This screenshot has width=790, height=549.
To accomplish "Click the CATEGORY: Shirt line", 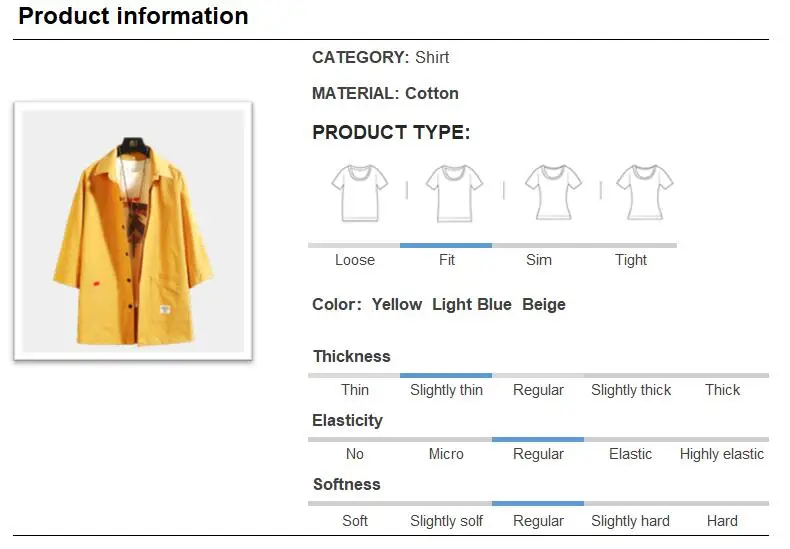I will pyautogui.click(x=380, y=57).
